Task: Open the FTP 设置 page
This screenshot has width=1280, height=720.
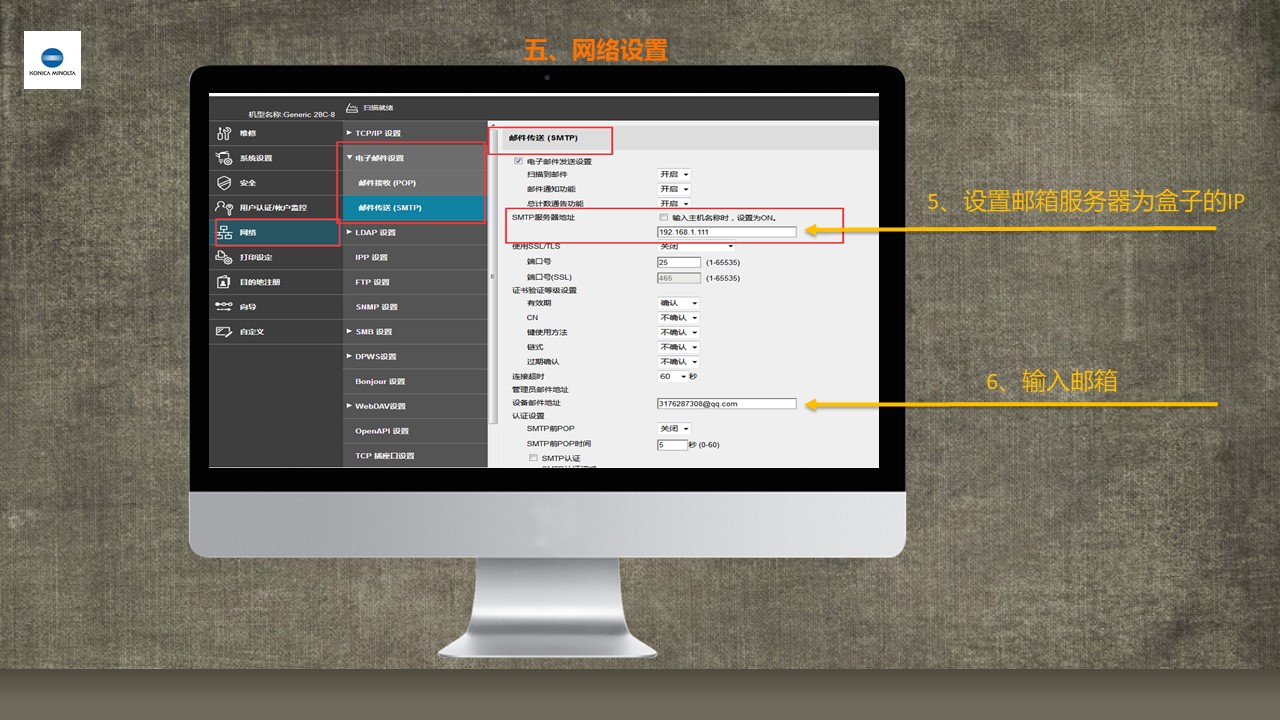Action: (x=372, y=282)
